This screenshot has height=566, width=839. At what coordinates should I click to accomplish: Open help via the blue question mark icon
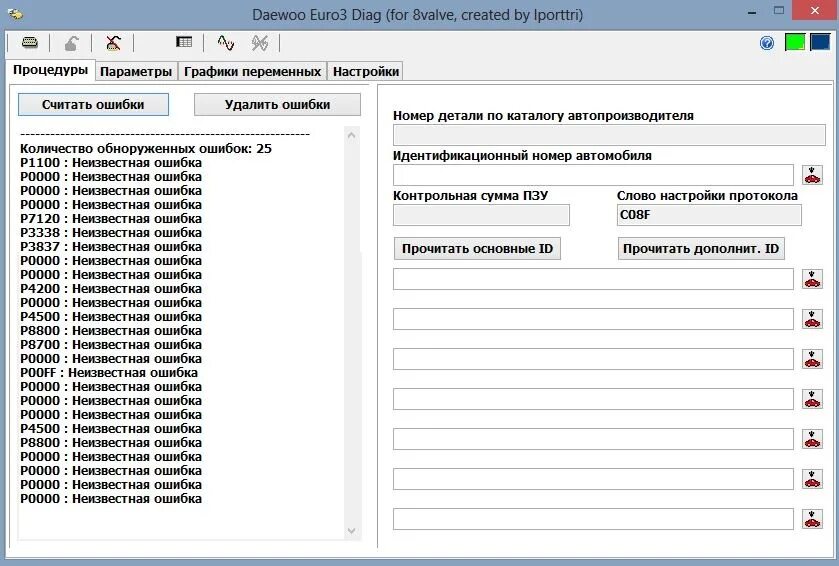[x=767, y=43]
